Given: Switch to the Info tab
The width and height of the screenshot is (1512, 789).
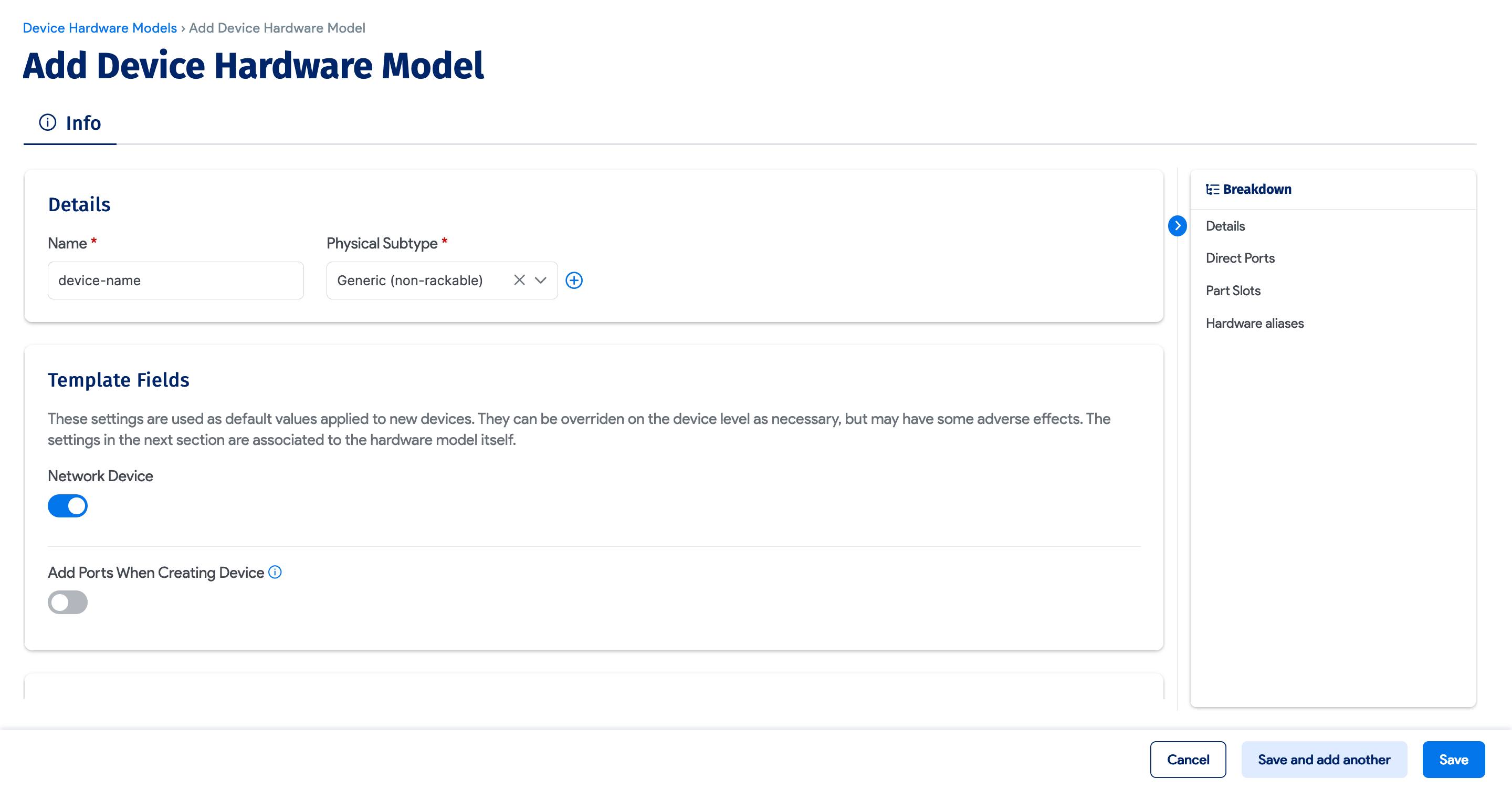Looking at the screenshot, I should tap(83, 122).
